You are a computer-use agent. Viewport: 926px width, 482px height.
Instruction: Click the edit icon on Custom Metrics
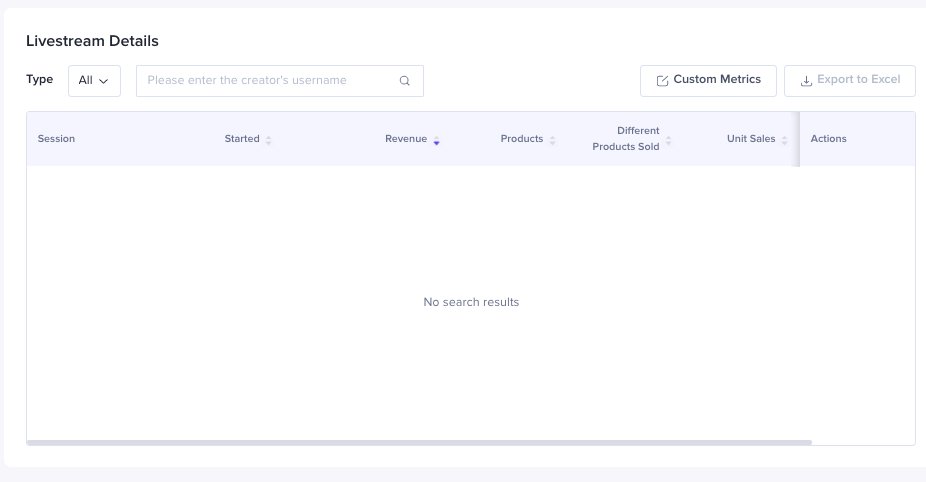pyautogui.click(x=662, y=81)
